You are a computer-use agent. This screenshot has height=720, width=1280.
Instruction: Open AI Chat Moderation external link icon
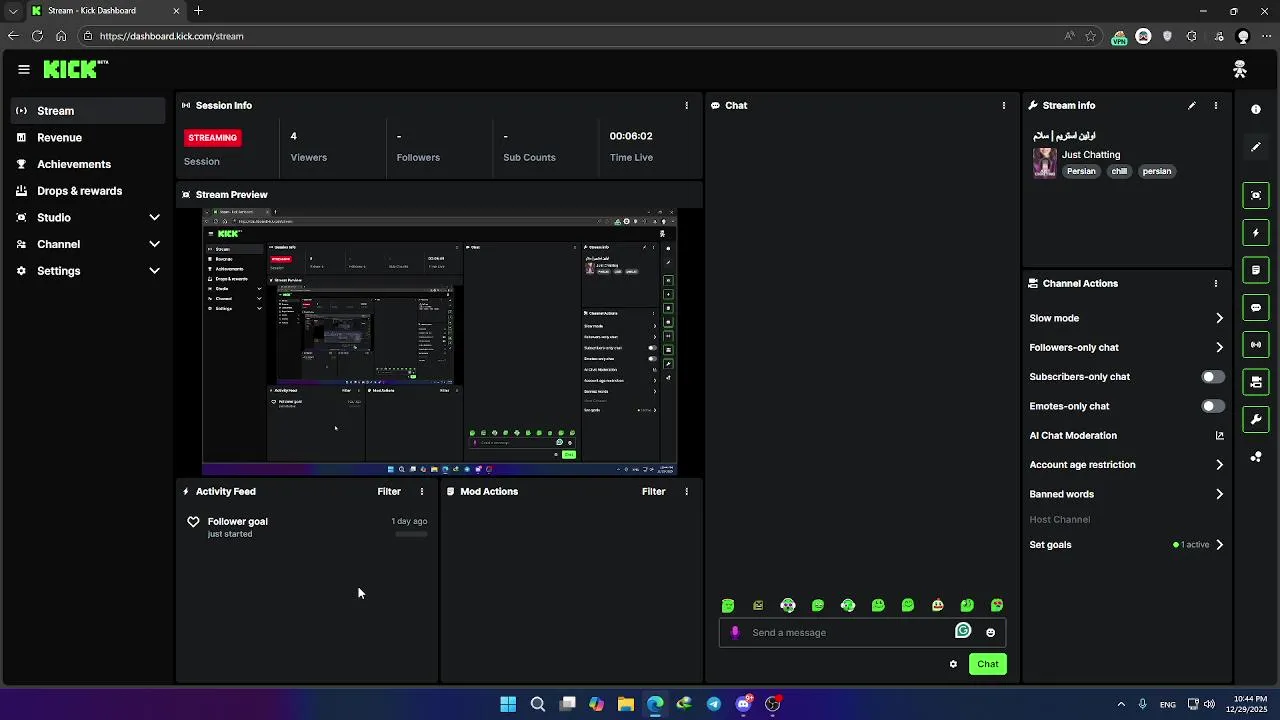[1219, 435]
